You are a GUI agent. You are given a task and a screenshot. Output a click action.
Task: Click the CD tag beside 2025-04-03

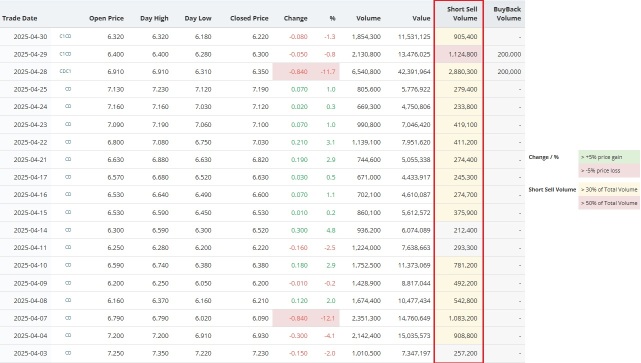(68, 353)
